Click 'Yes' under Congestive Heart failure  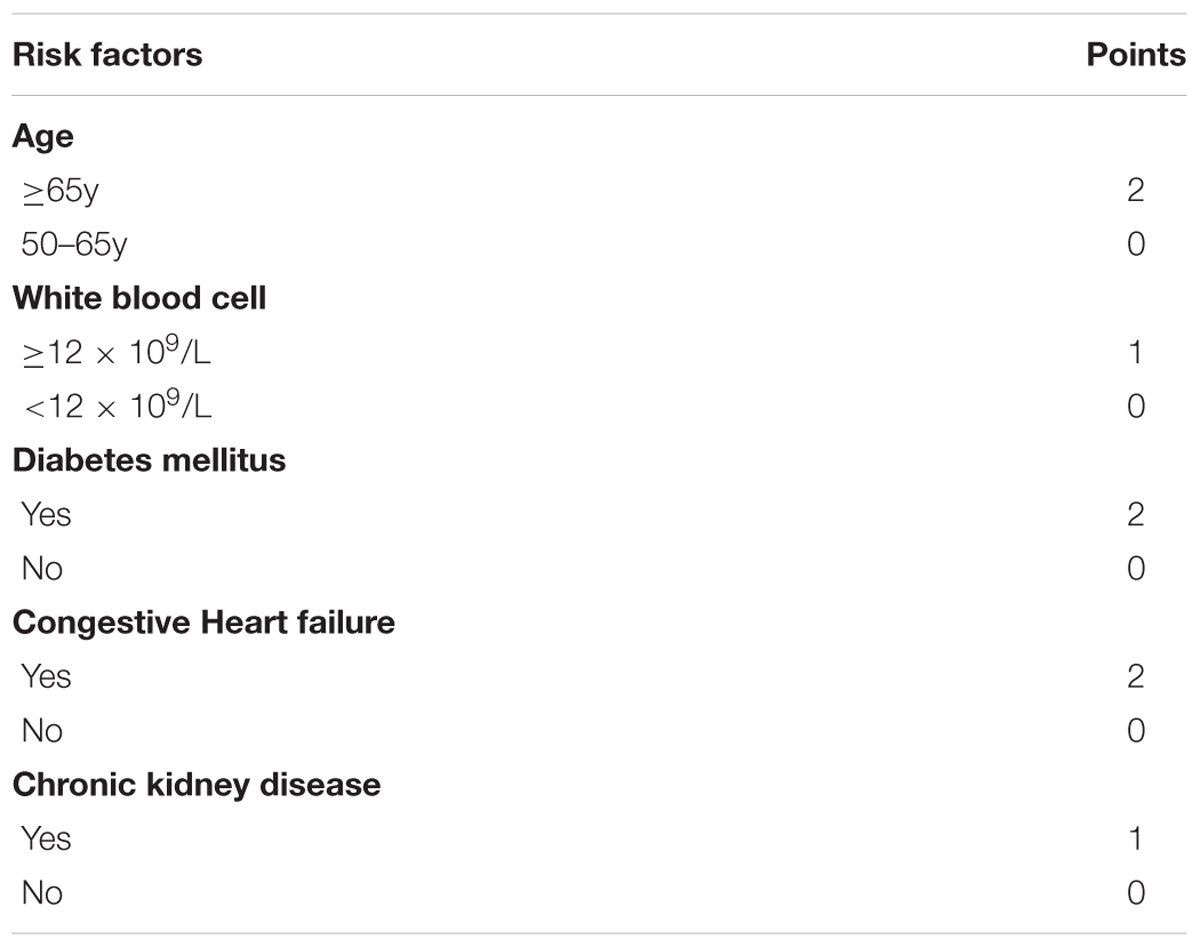pos(46,676)
